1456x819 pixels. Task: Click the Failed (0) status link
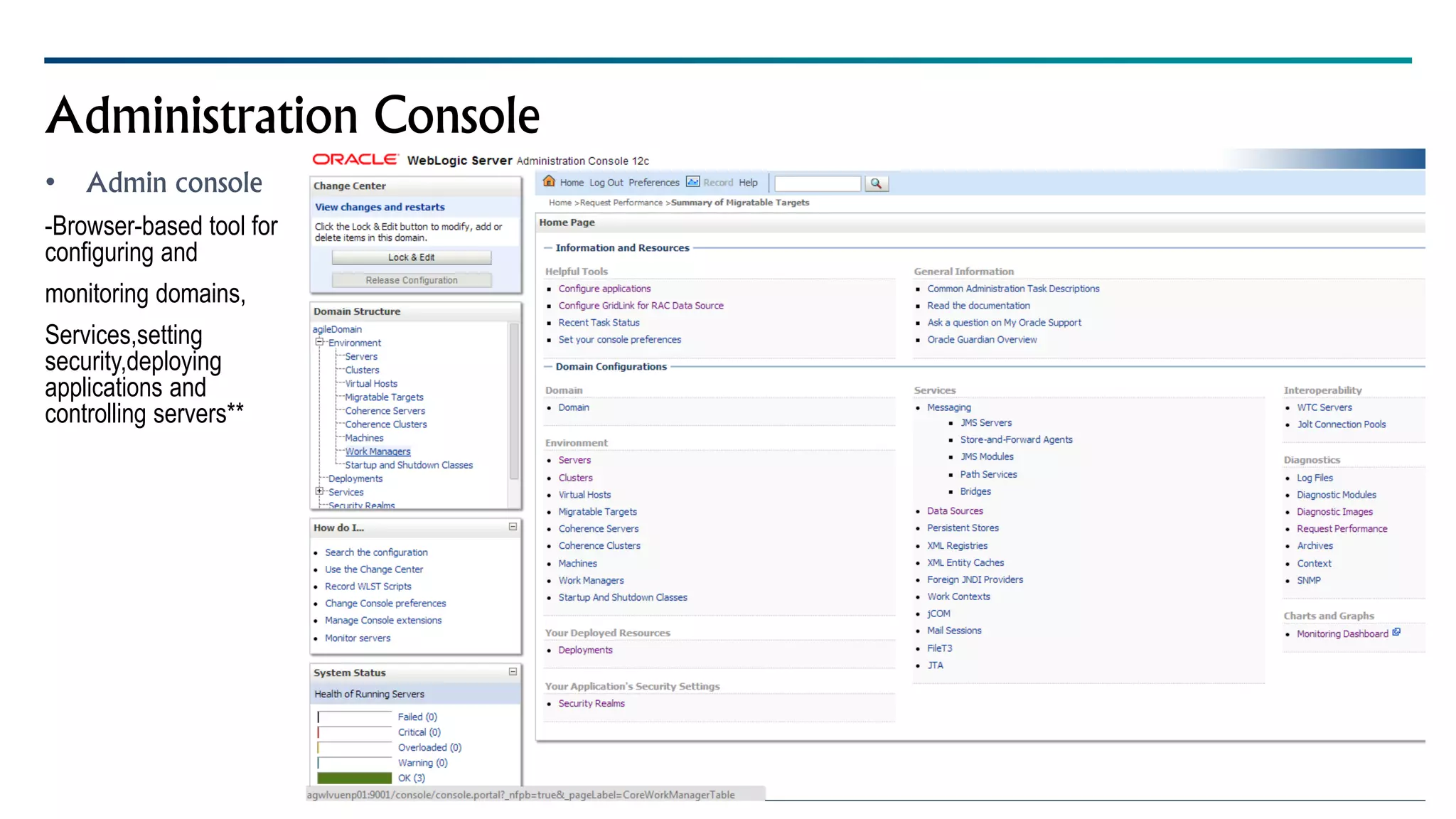tap(417, 717)
